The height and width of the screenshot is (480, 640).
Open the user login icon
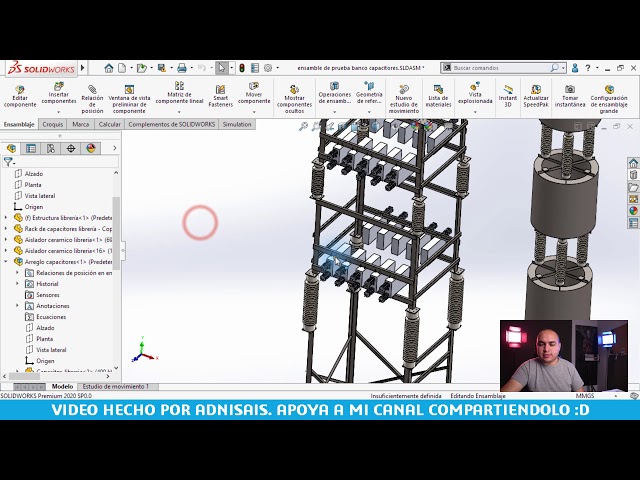coord(575,68)
